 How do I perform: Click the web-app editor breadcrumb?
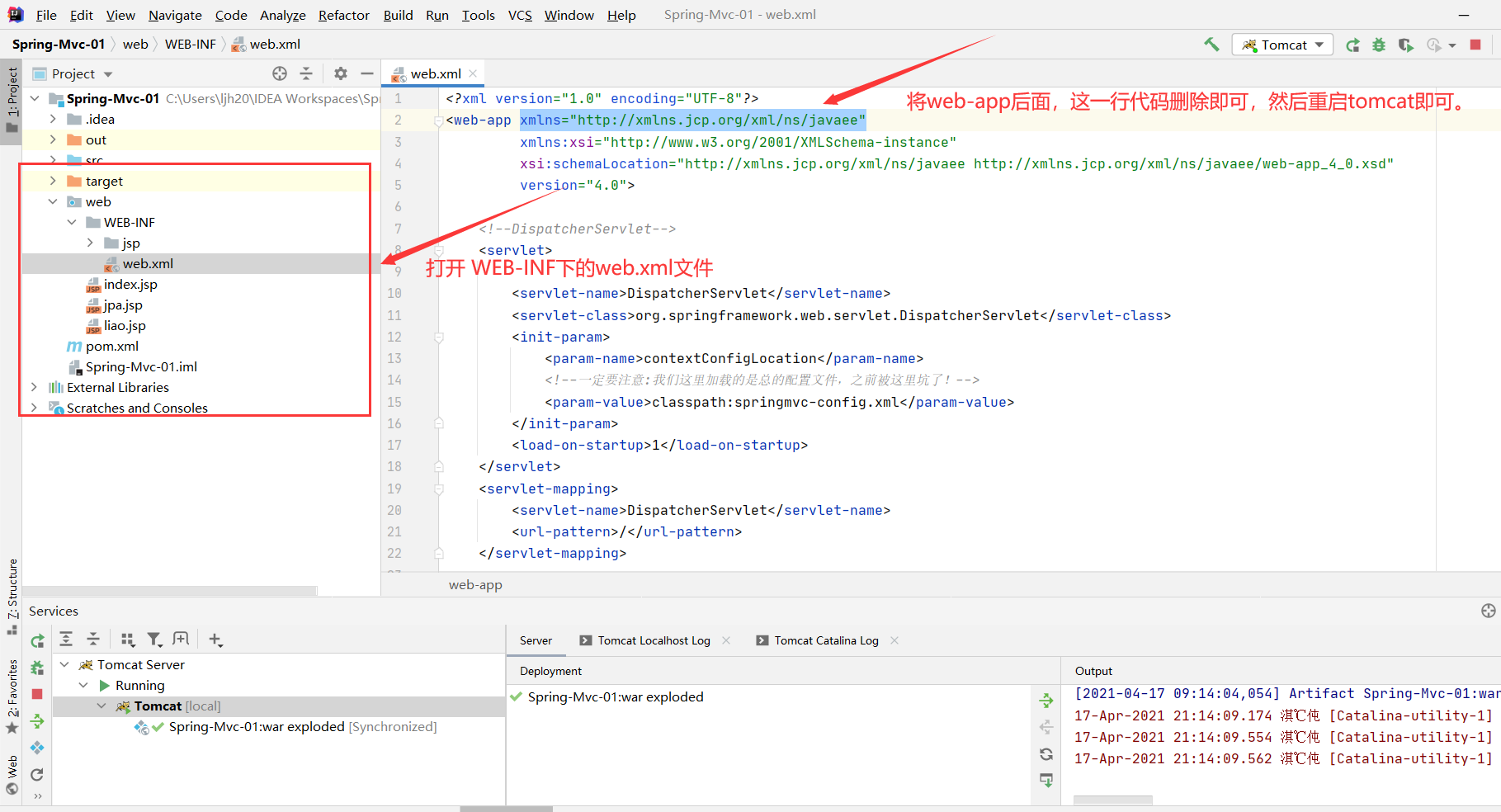pos(475,584)
